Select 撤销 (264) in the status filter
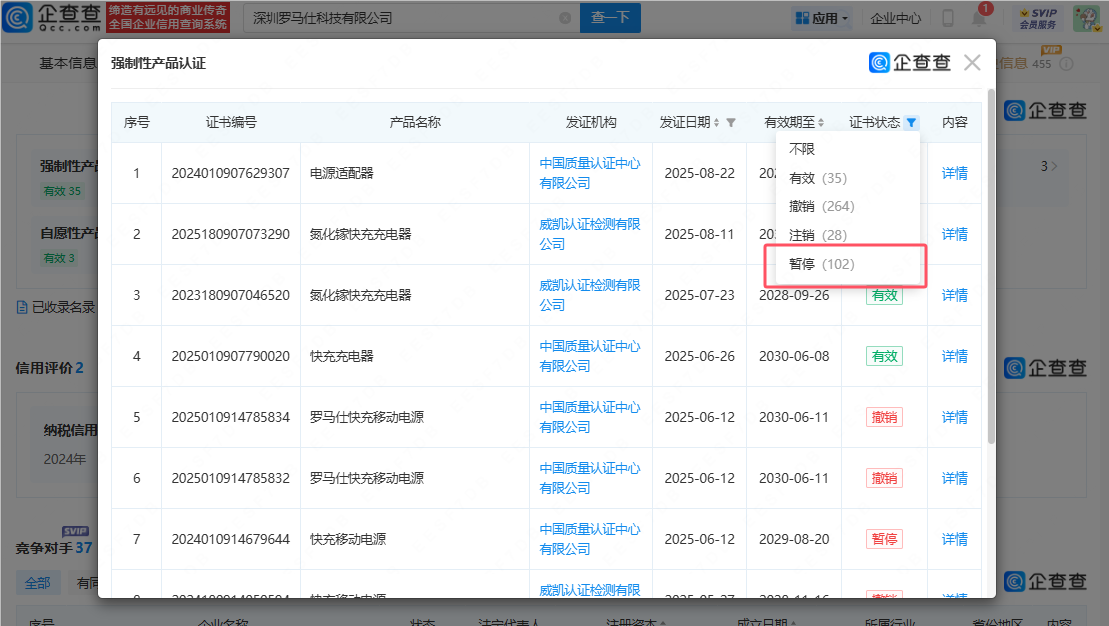Image resolution: width=1109 pixels, height=626 pixels. [821, 207]
